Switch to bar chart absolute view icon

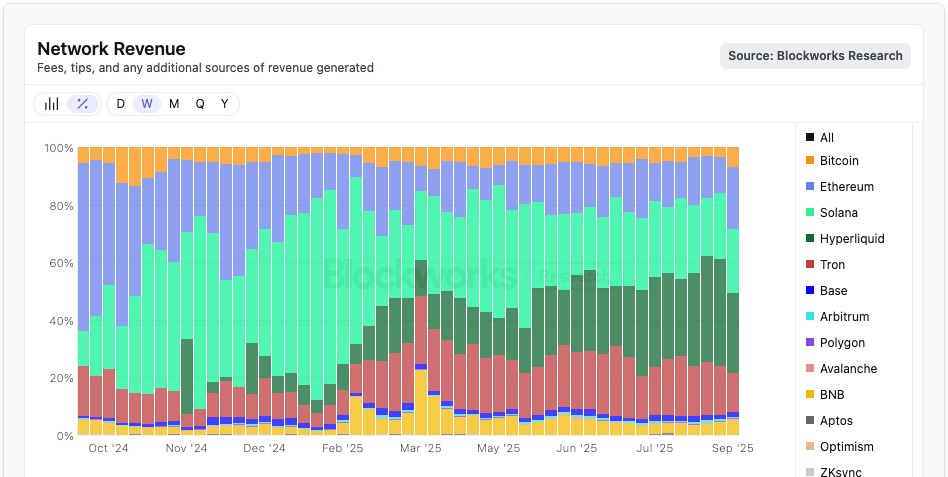pos(51,104)
